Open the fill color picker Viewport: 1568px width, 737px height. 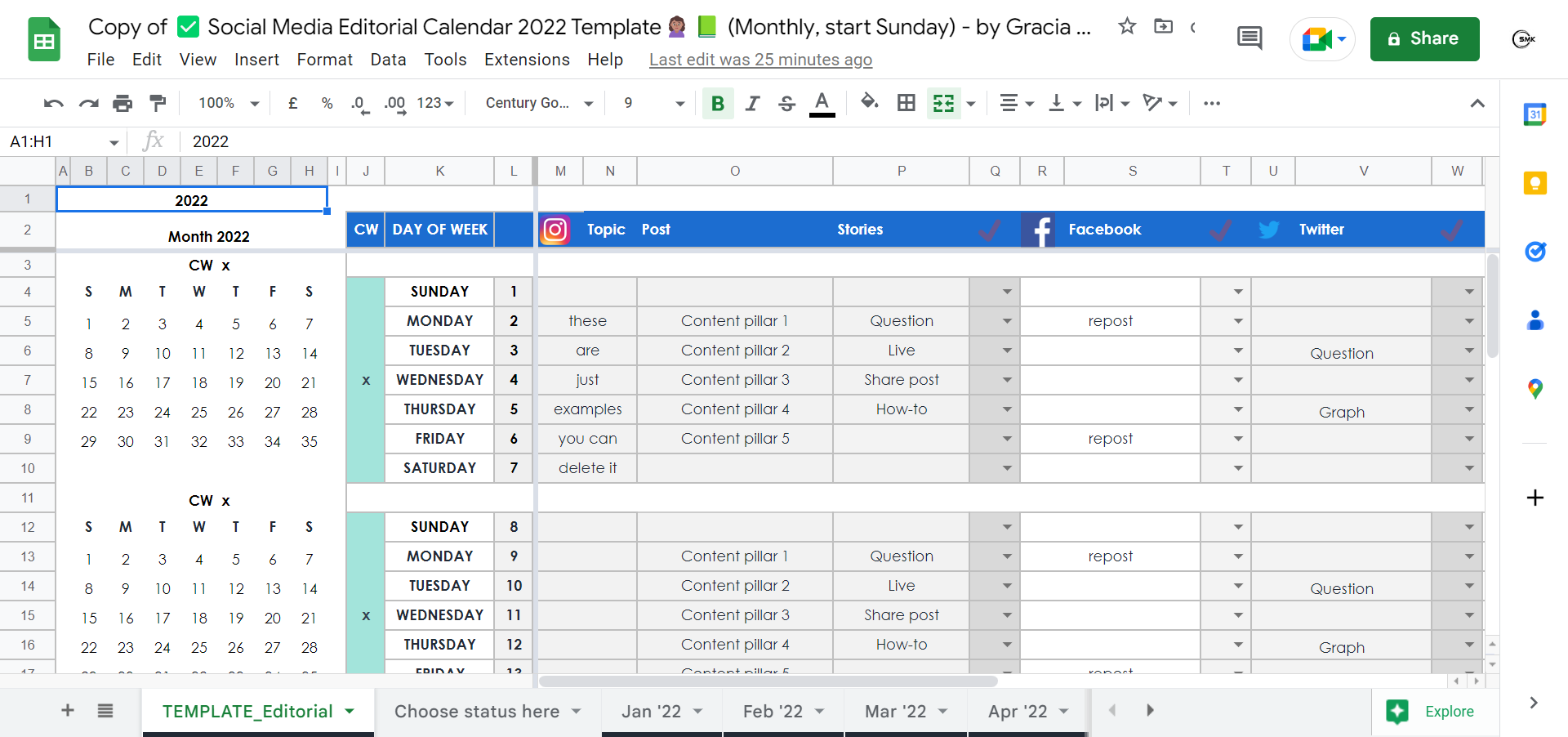click(x=870, y=102)
